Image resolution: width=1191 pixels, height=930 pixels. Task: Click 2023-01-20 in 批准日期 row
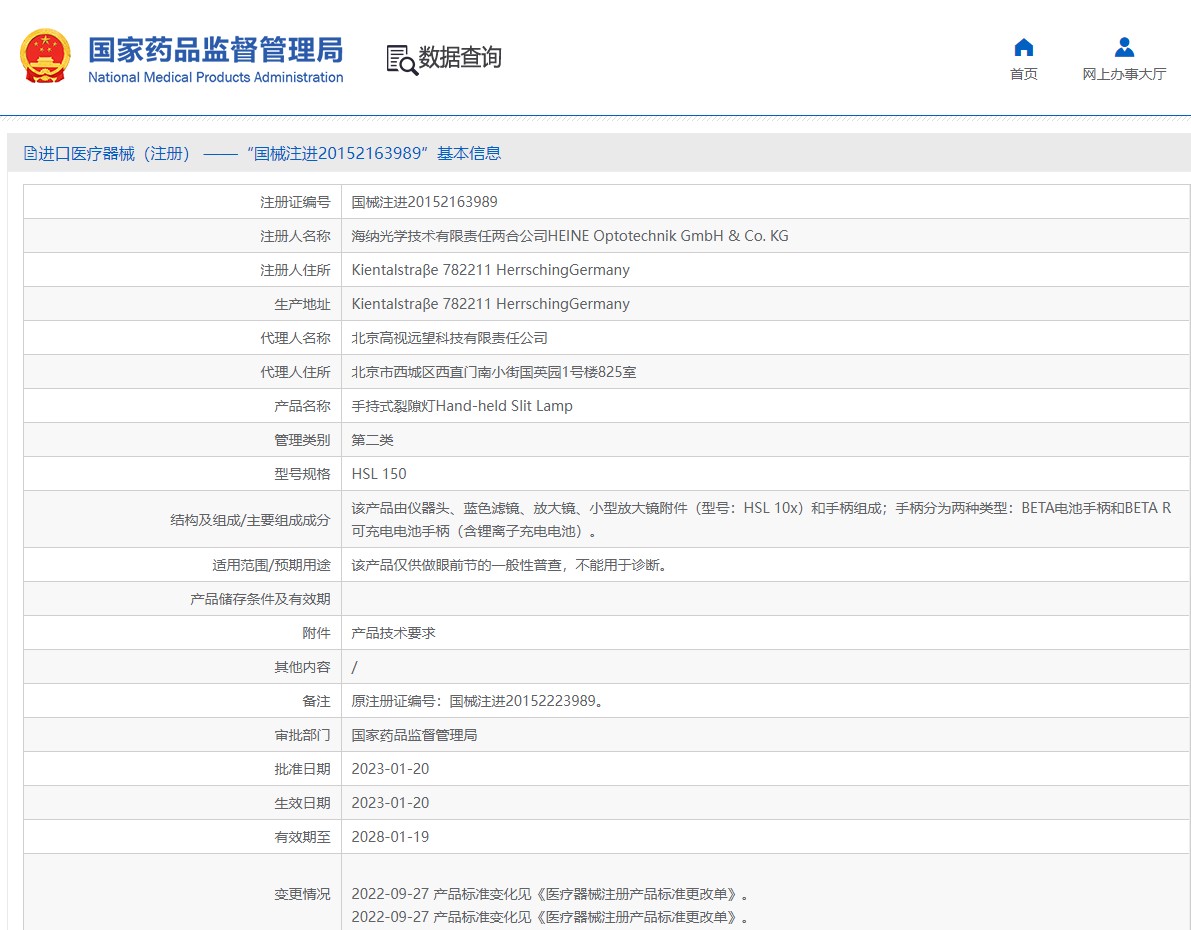coord(390,770)
